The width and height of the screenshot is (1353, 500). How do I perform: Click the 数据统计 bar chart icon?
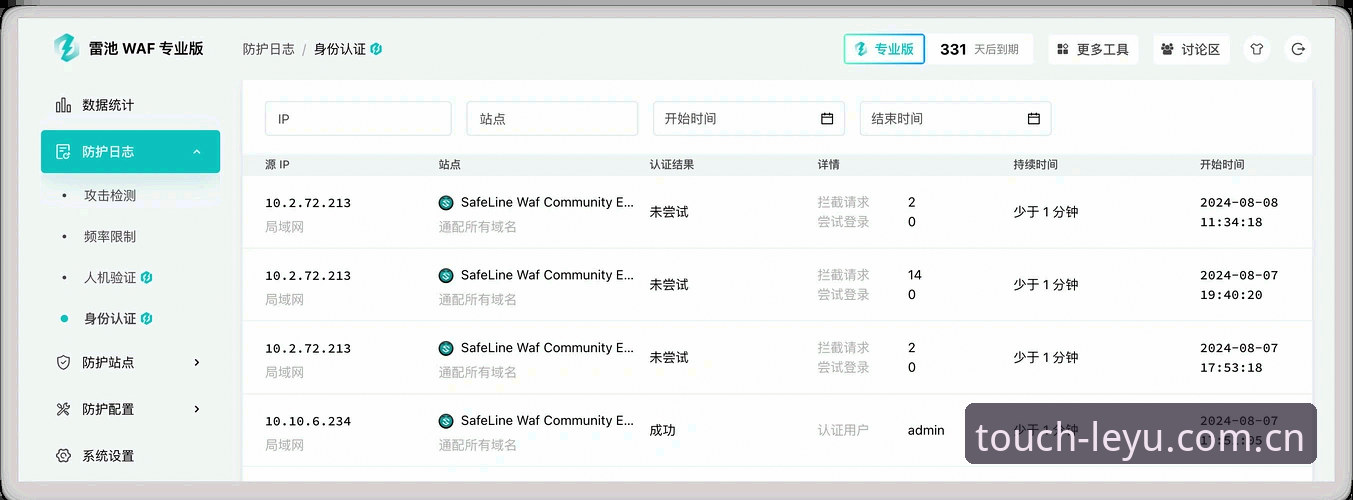64,105
